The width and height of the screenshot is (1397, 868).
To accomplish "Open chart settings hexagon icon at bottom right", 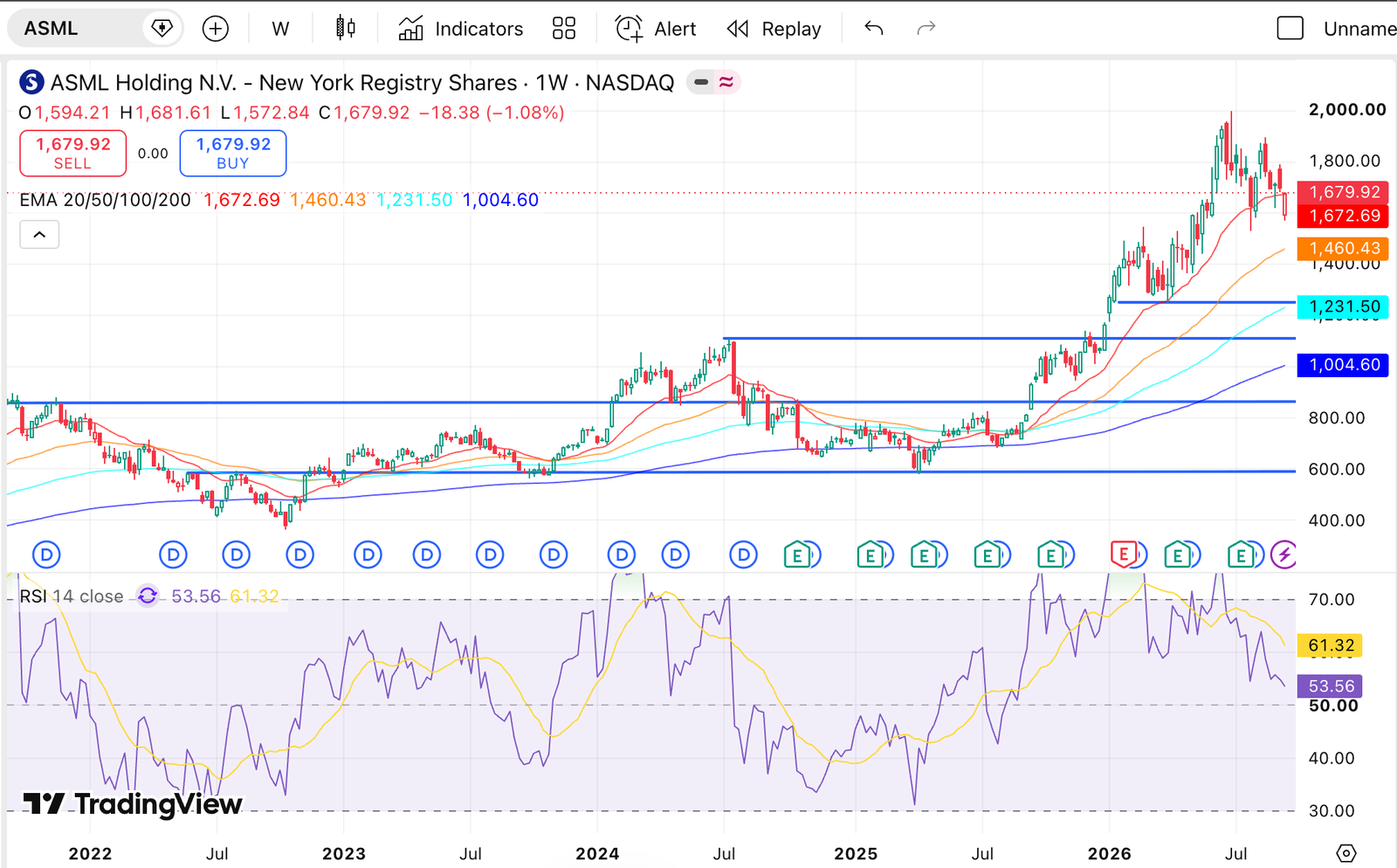I will click(1345, 853).
